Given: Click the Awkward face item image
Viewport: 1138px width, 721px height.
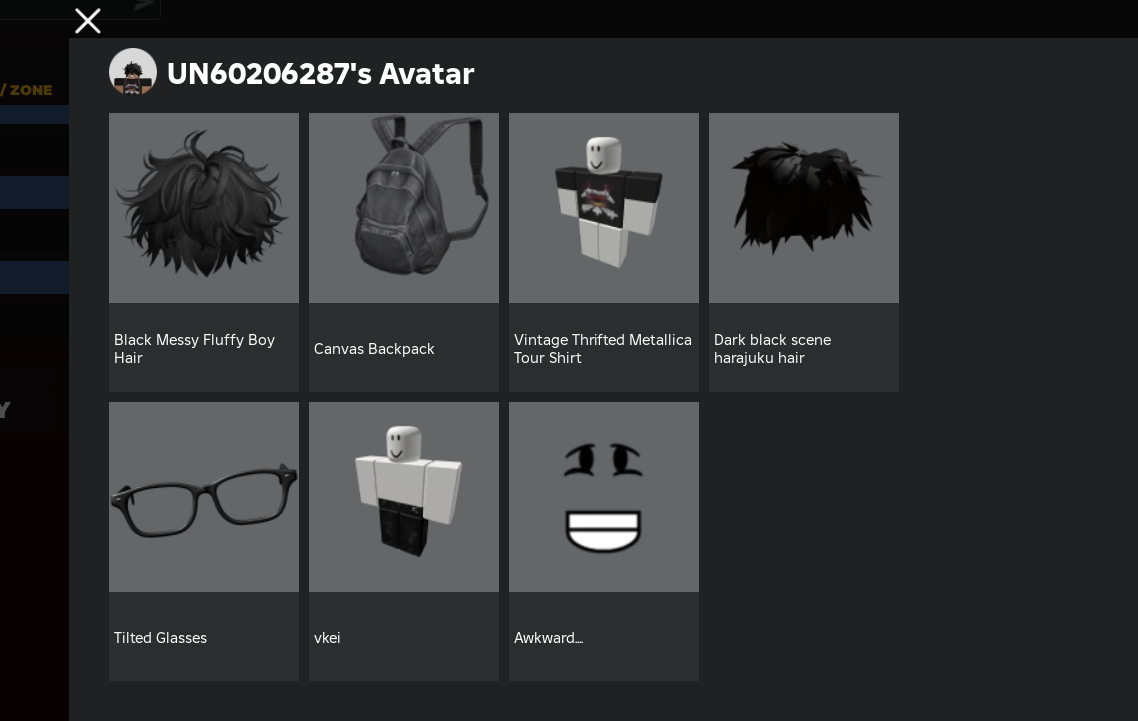Looking at the screenshot, I should tap(604, 497).
